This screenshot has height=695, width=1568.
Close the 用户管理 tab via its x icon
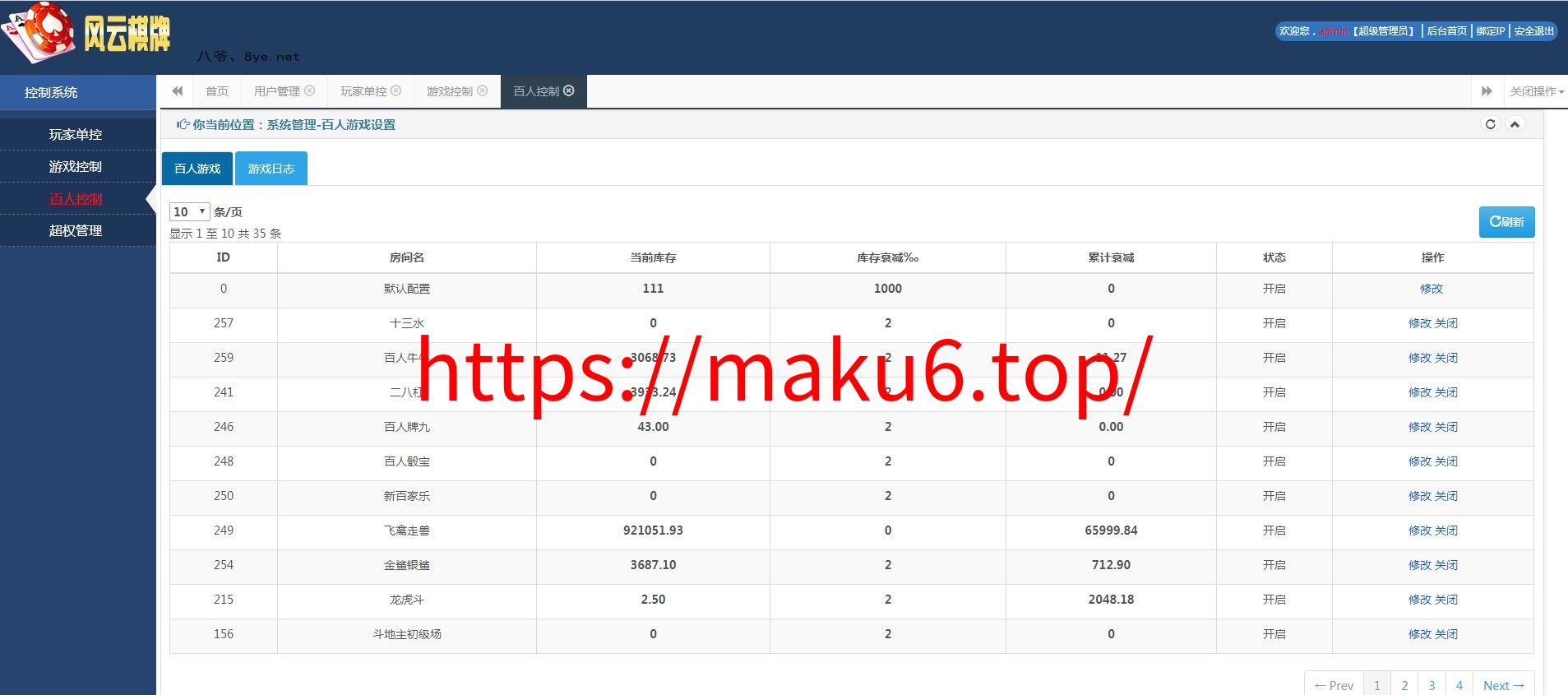(310, 90)
